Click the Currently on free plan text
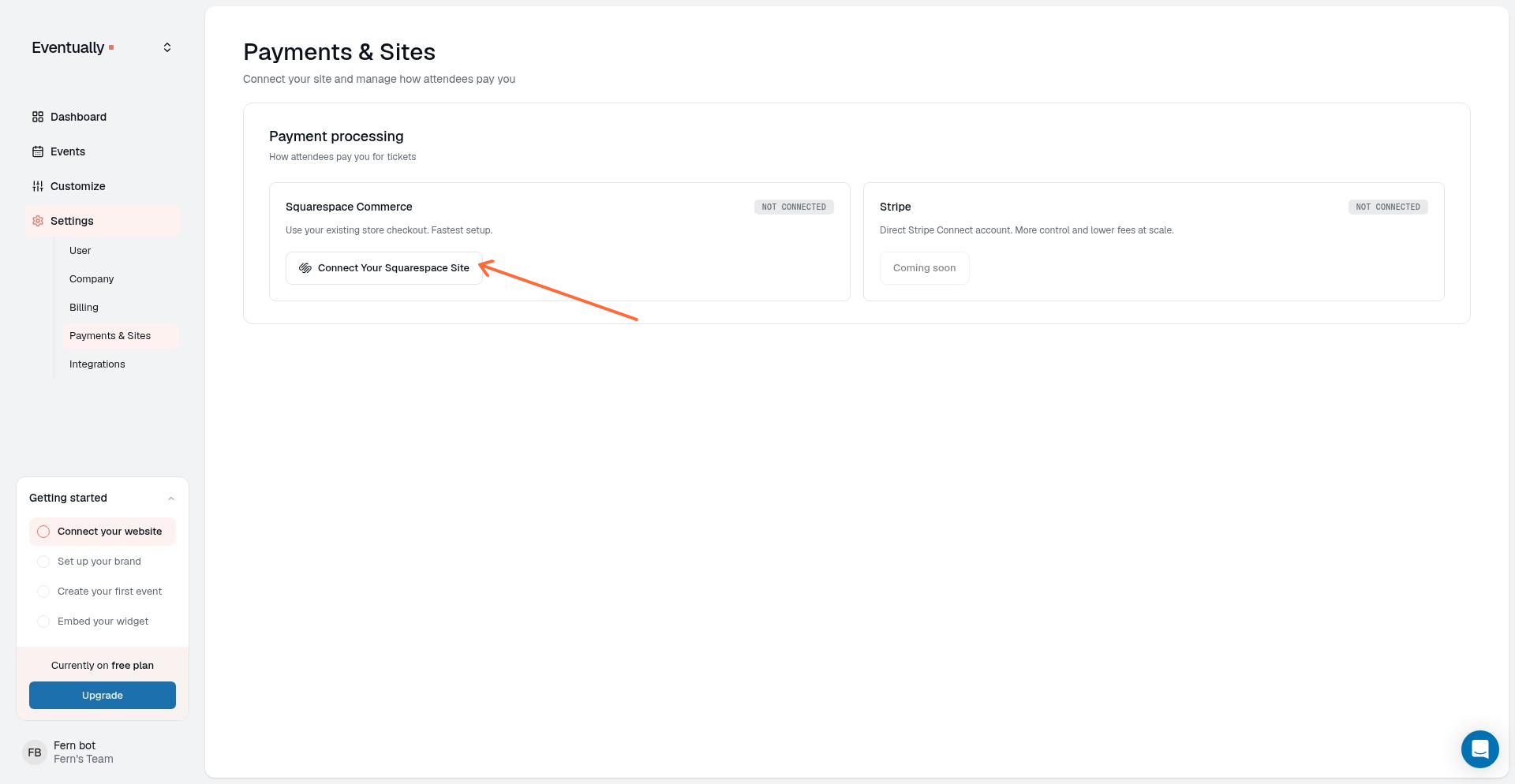Viewport: 1515px width, 784px height. 103,666
